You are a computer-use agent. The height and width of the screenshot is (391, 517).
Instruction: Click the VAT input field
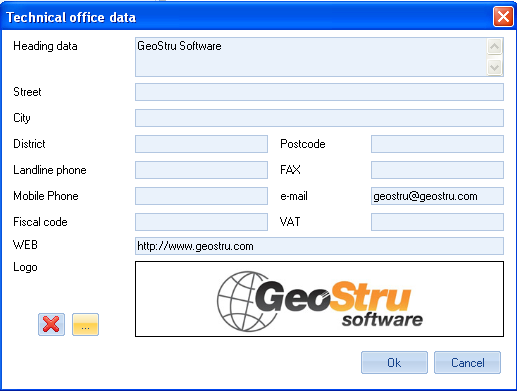[x=437, y=222]
